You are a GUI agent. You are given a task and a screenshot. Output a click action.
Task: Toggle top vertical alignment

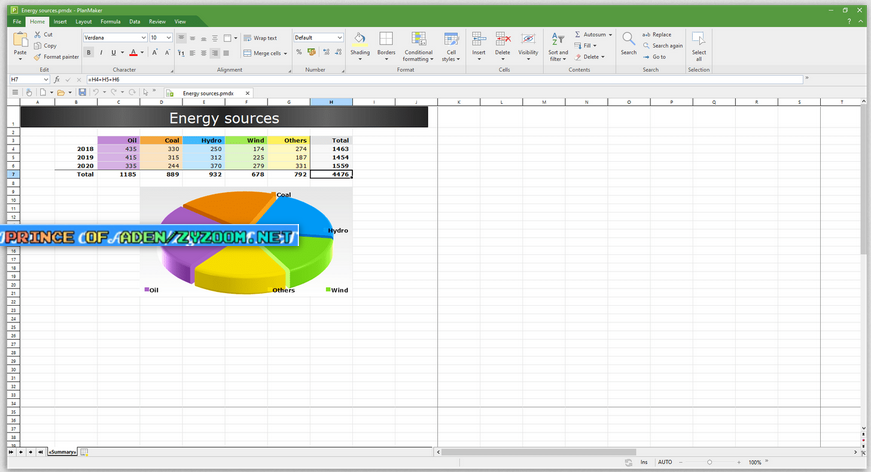pos(181,38)
